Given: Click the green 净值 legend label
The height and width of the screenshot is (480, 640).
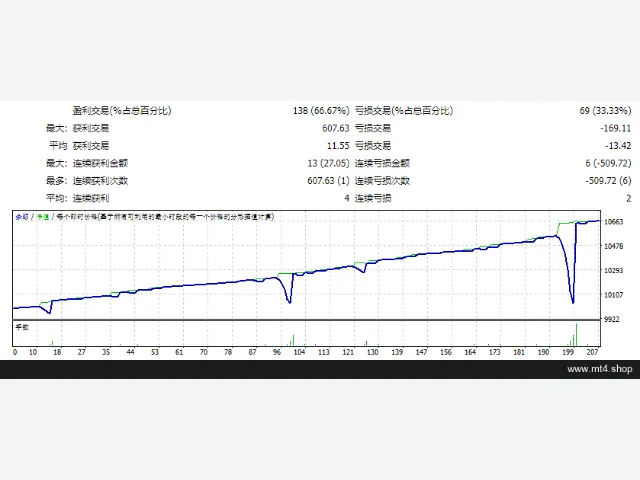Looking at the screenshot, I should click(43, 217).
